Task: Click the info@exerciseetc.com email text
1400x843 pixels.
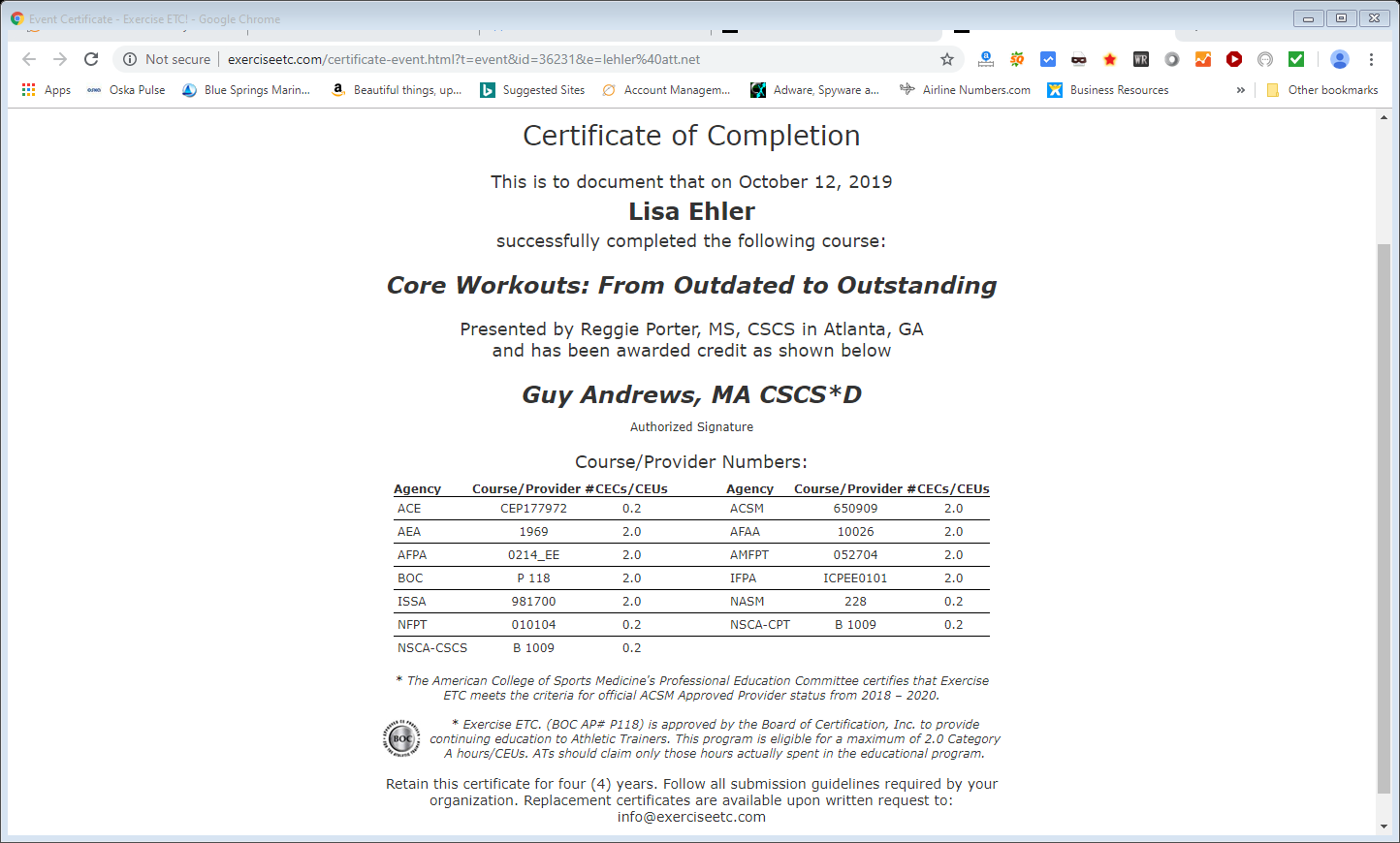Action: click(691, 817)
